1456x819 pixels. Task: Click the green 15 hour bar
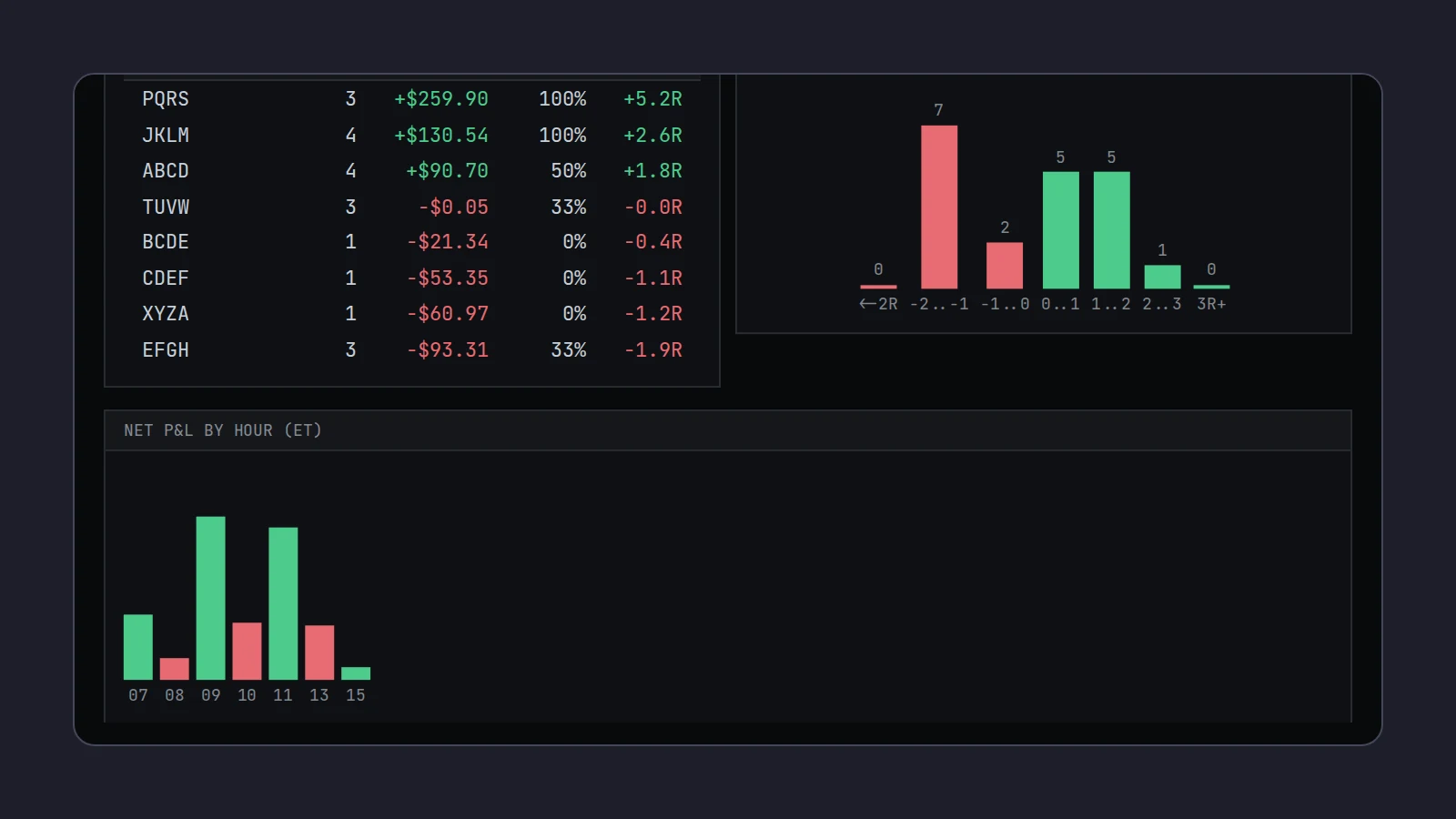pyautogui.click(x=356, y=673)
